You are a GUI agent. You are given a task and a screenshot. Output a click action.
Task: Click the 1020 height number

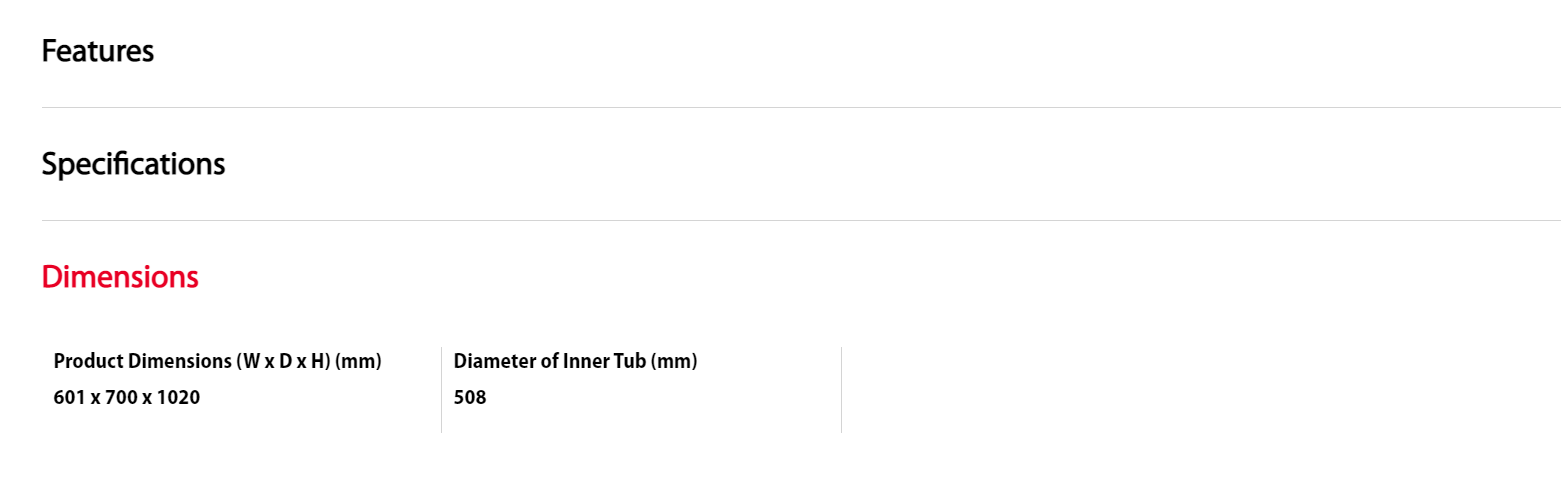tap(179, 398)
